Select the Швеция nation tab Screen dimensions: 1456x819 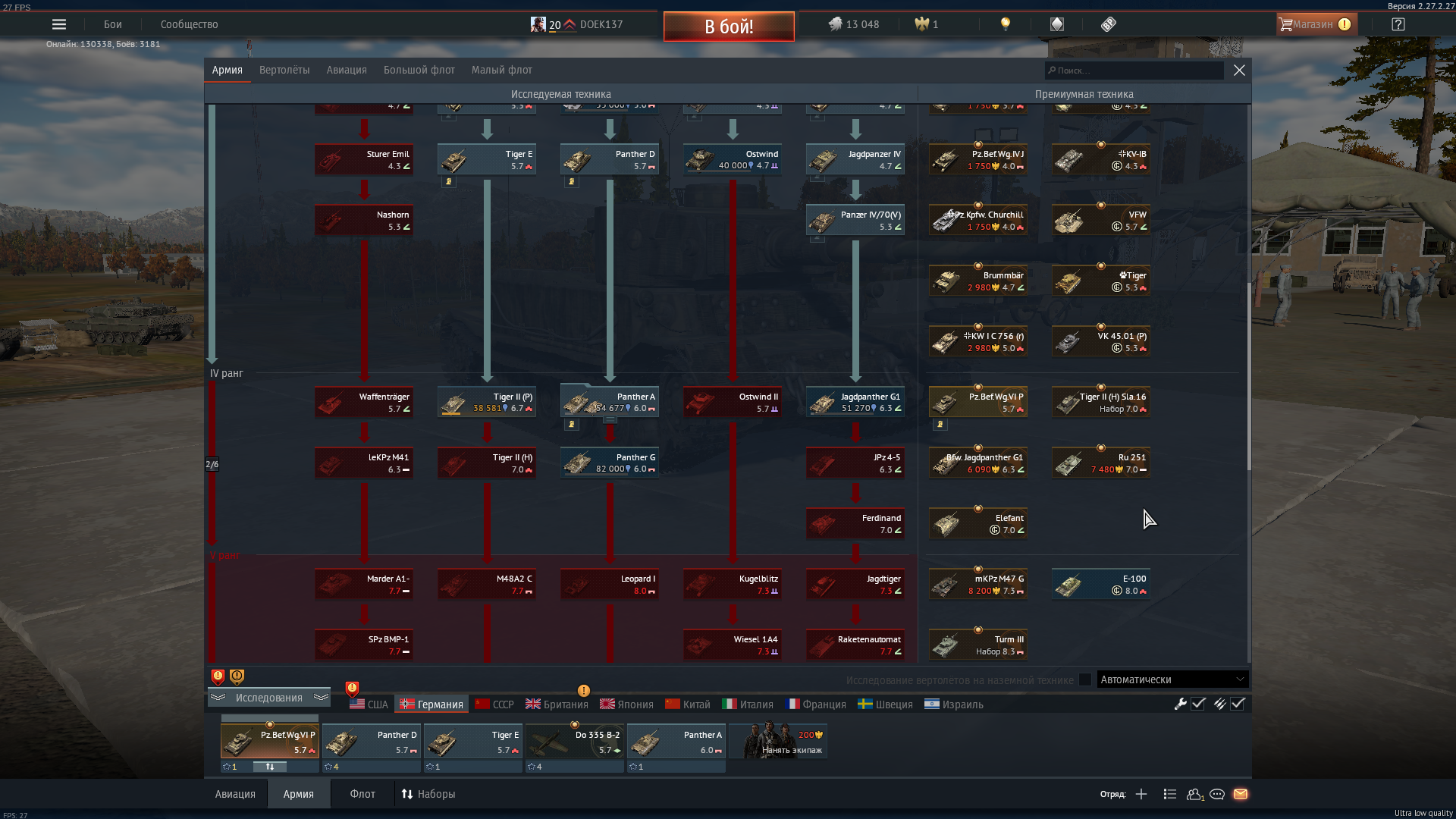click(x=885, y=704)
